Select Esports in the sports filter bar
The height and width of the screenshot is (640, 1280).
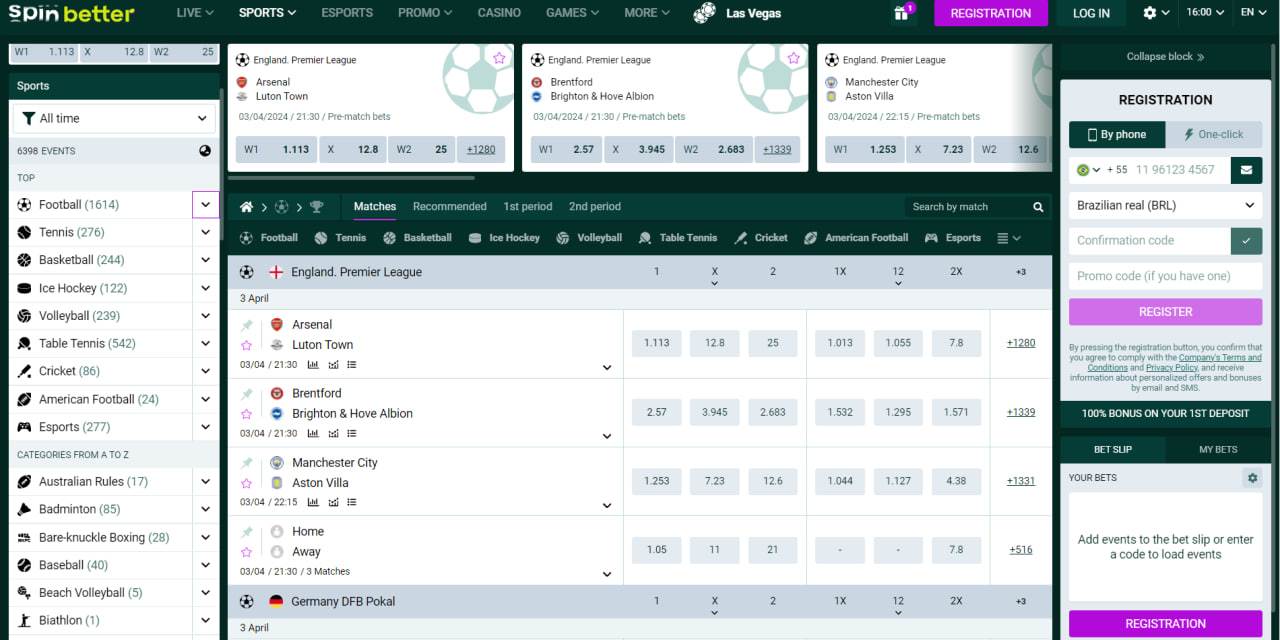(x=953, y=238)
